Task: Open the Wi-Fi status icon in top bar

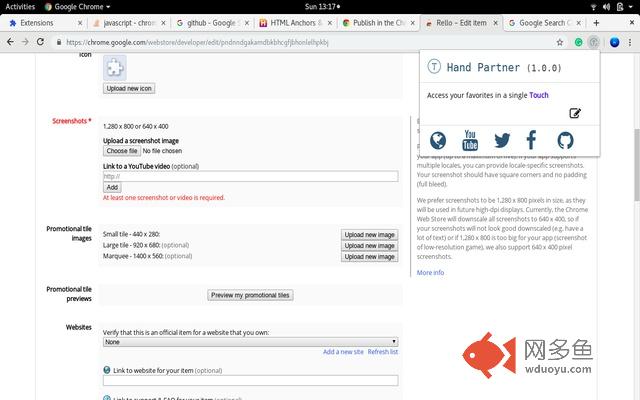Action: (593, 7)
